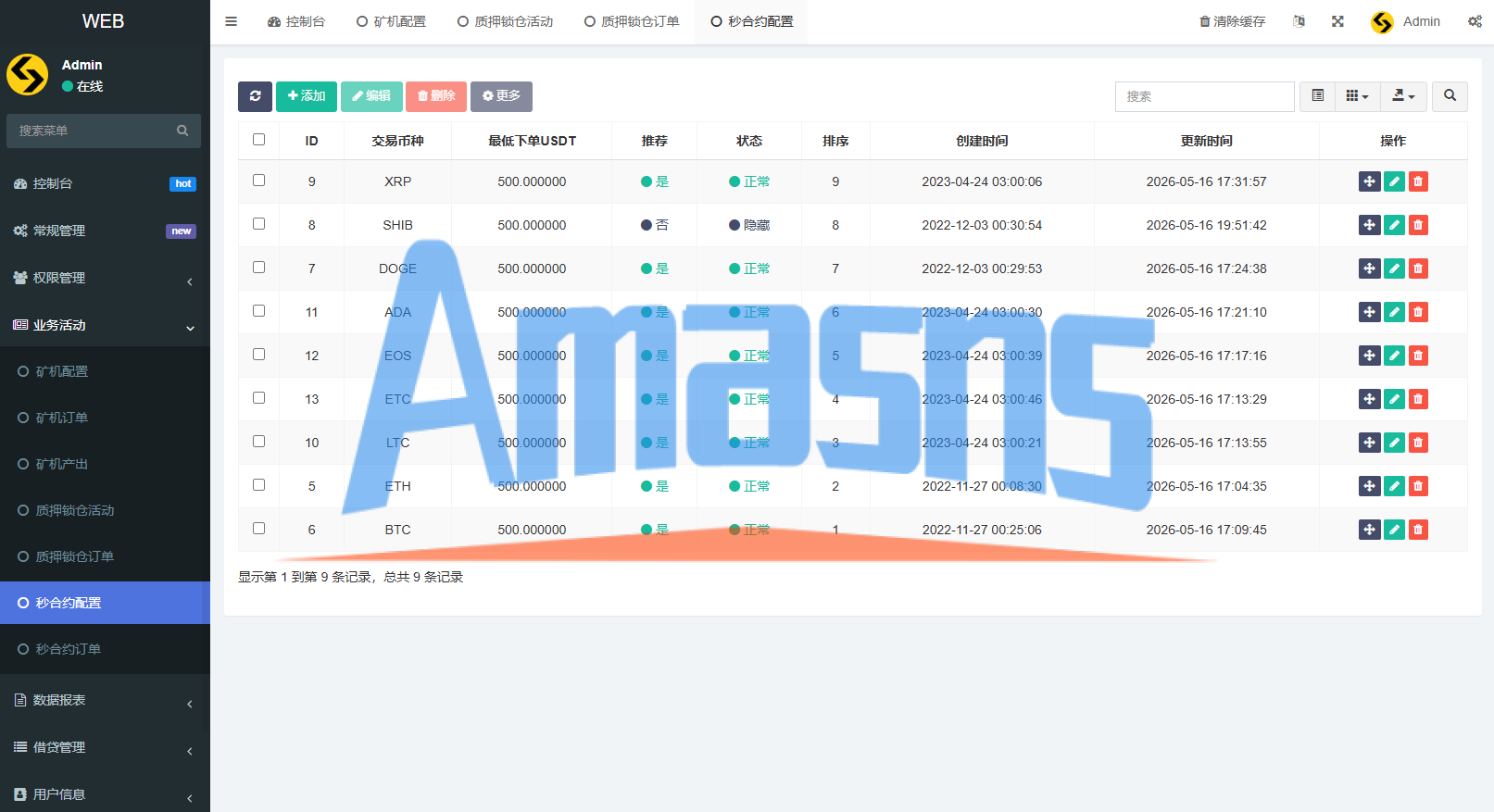
Task: Open the export data dropdown
Action: click(1403, 96)
